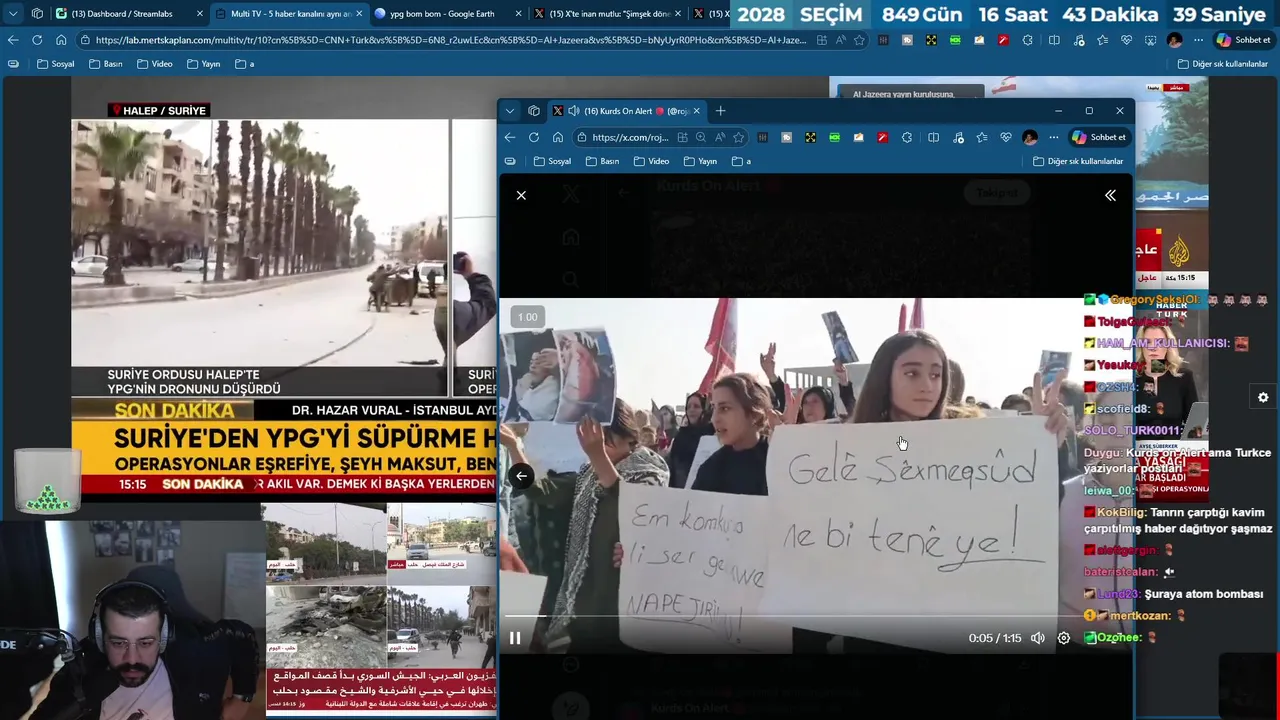Viewport: 1280px width, 720px height.
Task: Mute the X video with speaker icon
Action: click(1038, 638)
